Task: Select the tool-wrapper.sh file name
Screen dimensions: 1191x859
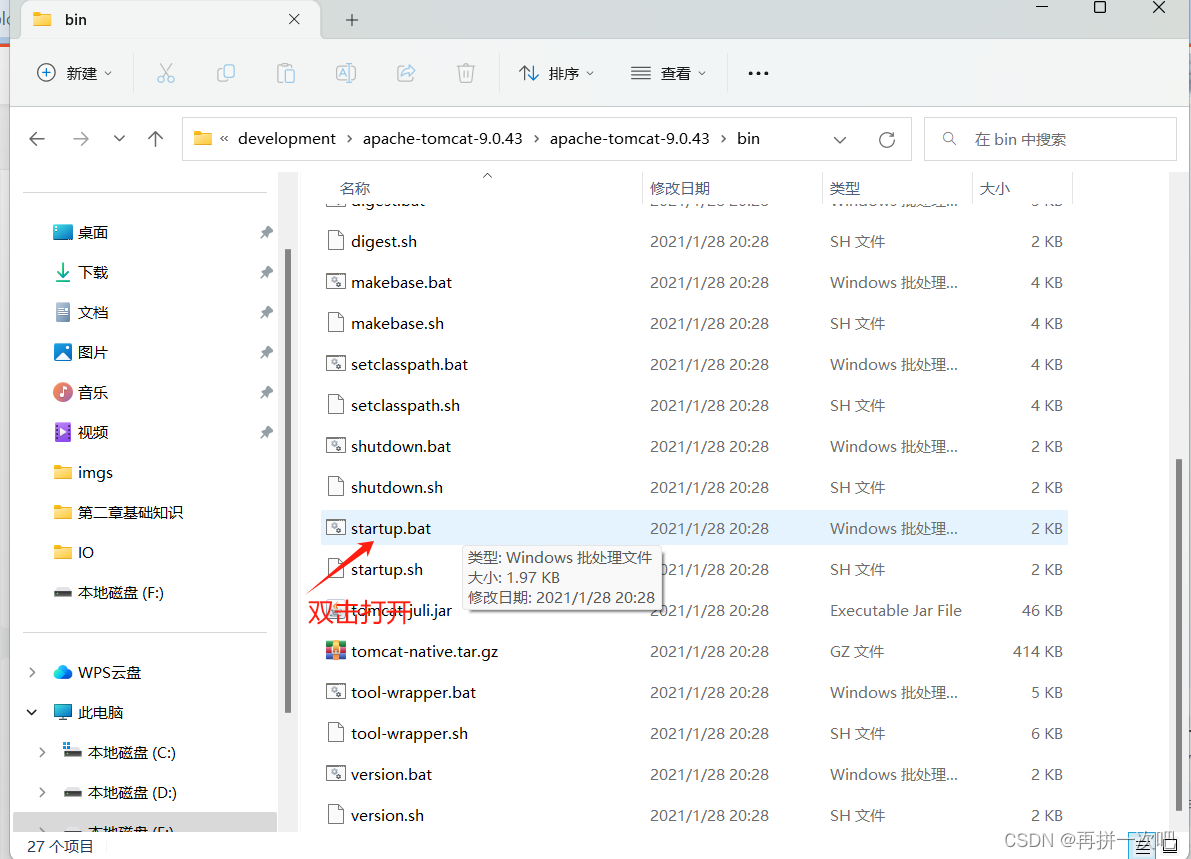Action: 409,734
